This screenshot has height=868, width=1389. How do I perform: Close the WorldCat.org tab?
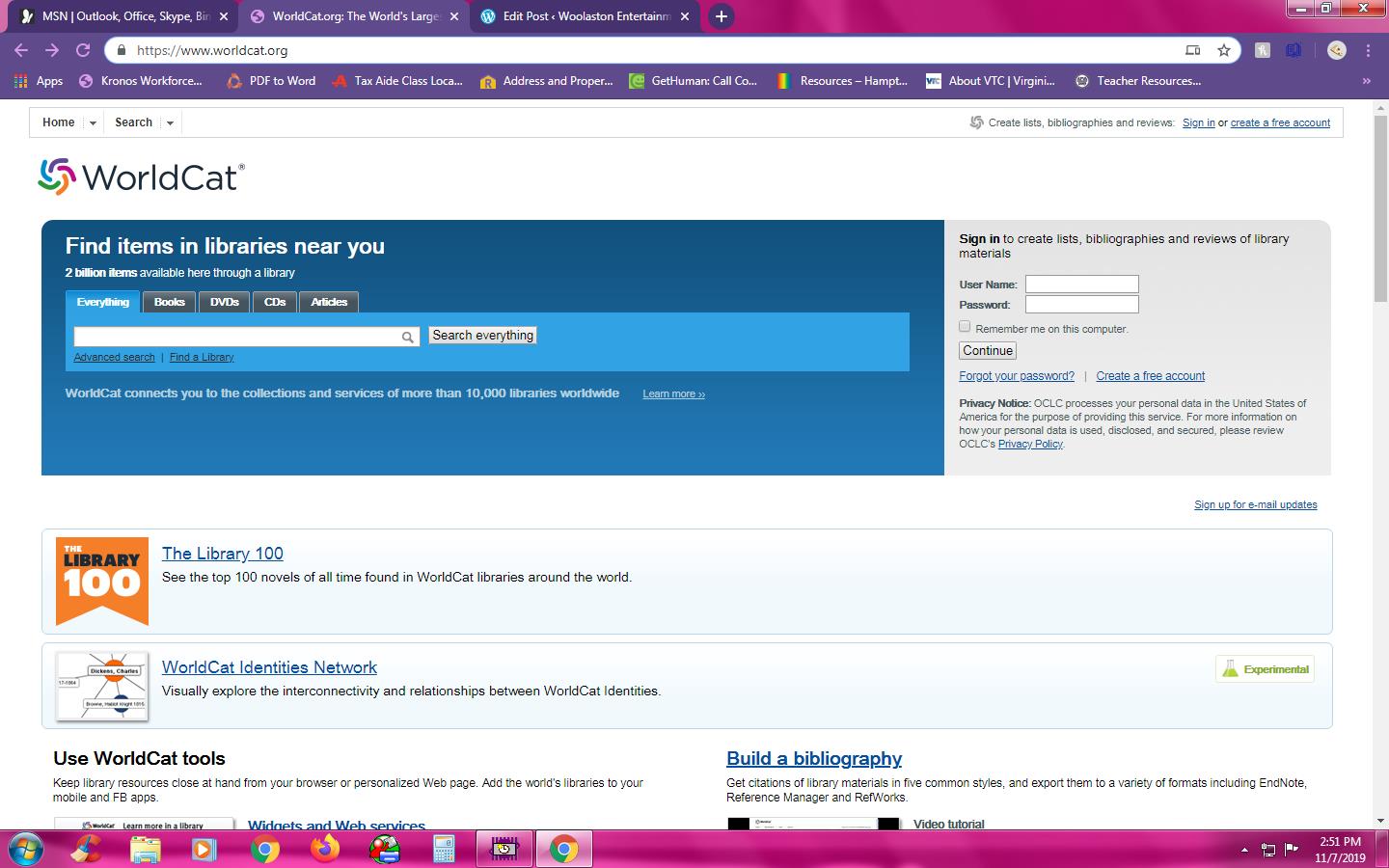pyautogui.click(x=454, y=16)
